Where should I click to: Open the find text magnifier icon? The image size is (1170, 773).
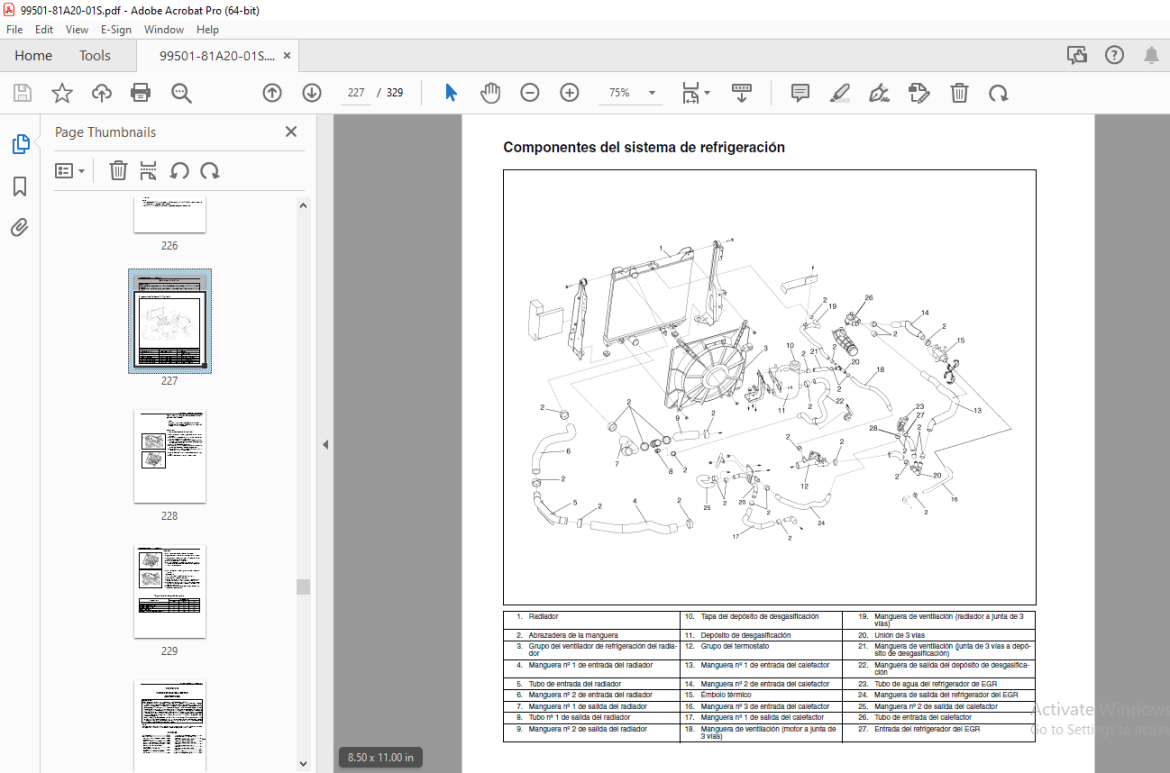pyautogui.click(x=181, y=93)
